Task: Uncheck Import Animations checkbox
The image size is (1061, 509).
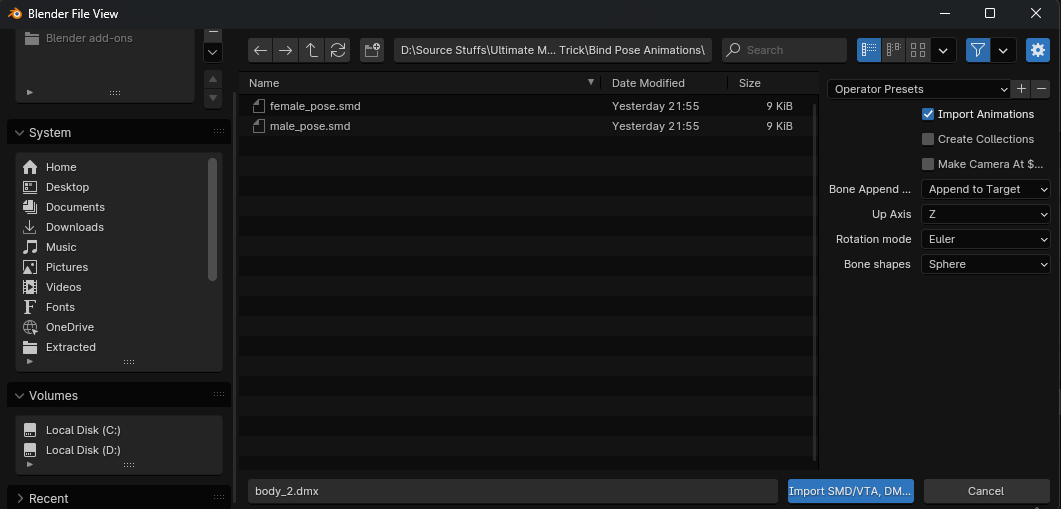Action: 928,114
